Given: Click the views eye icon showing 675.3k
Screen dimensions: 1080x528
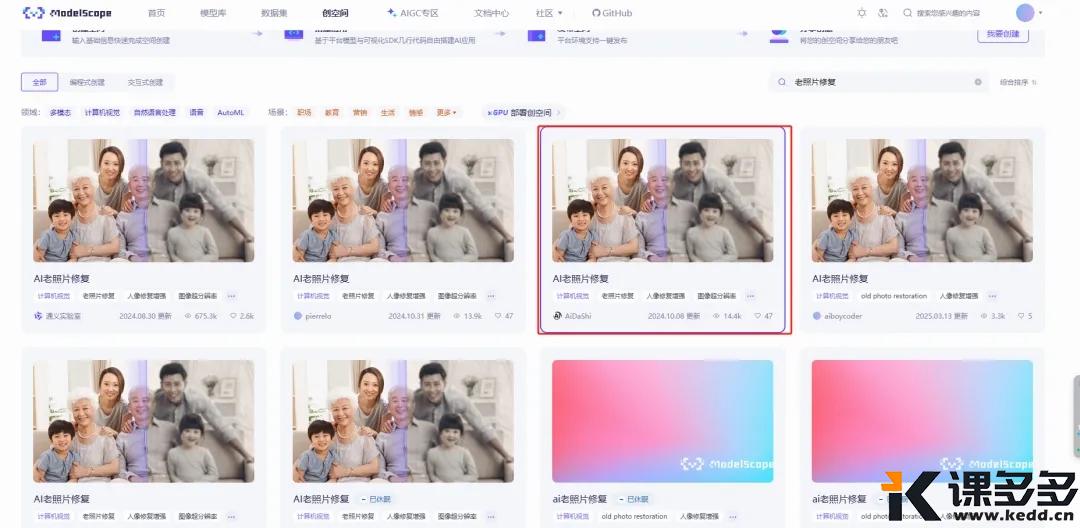Looking at the screenshot, I should pyautogui.click(x=187, y=316).
